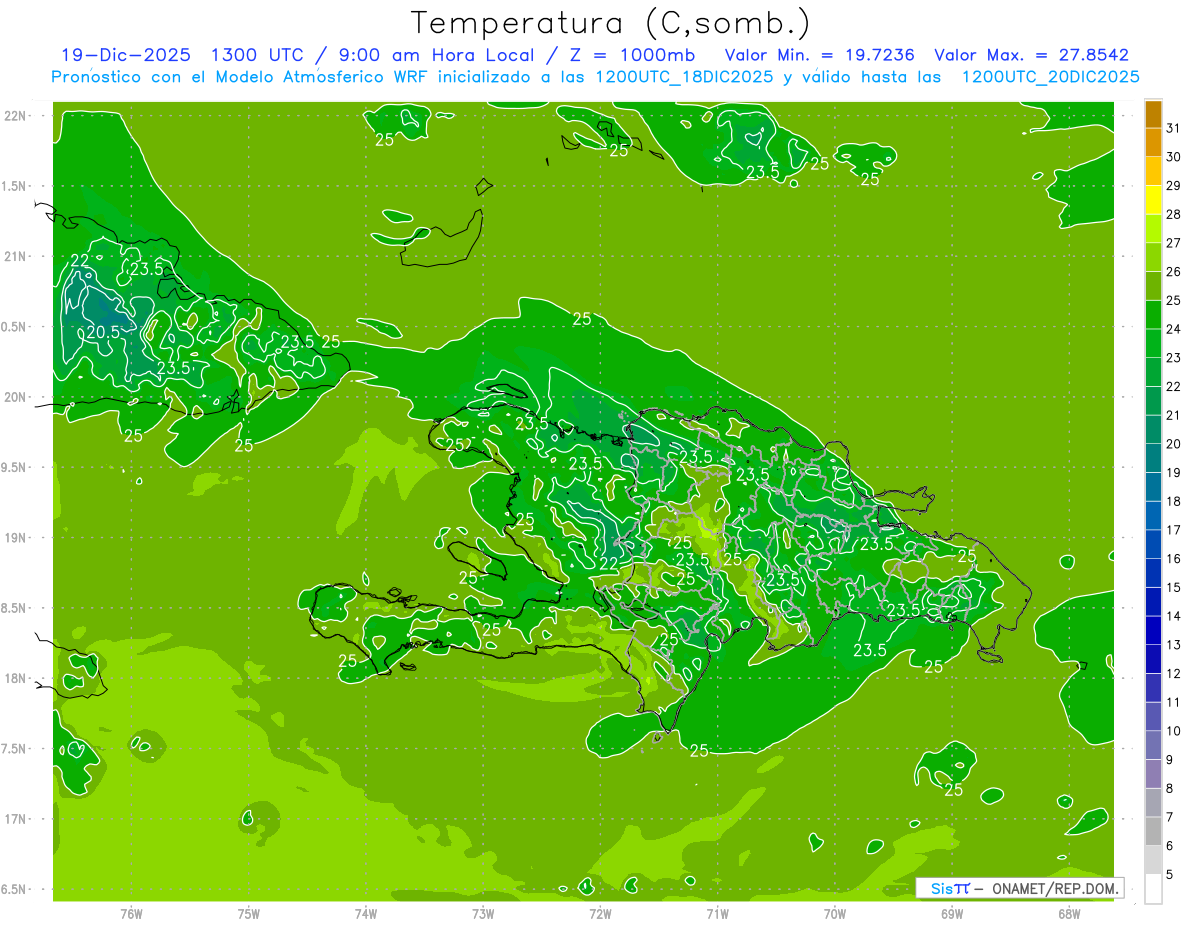Click the '17N' latitude axis label
This screenshot has width=1200, height=927.
[x=15, y=819]
